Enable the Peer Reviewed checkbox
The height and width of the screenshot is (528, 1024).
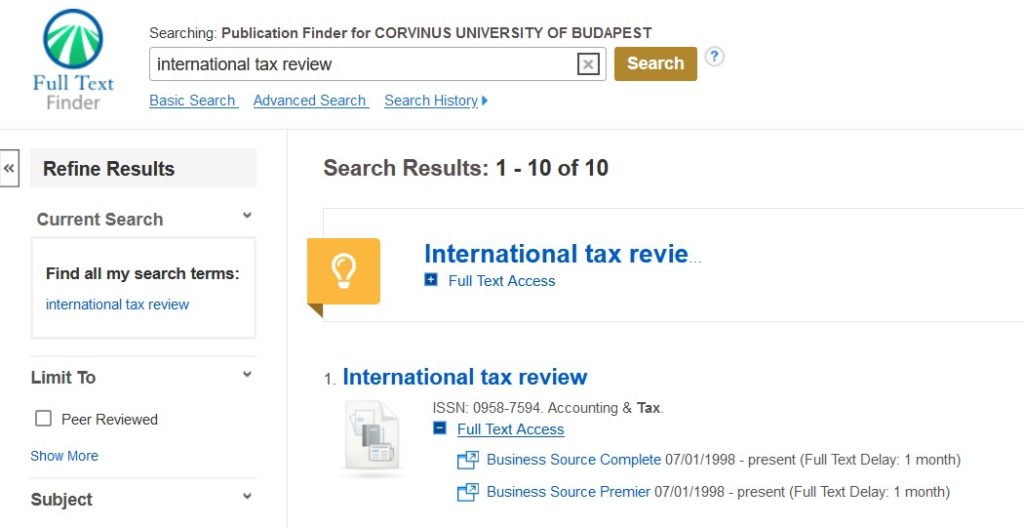[43, 418]
